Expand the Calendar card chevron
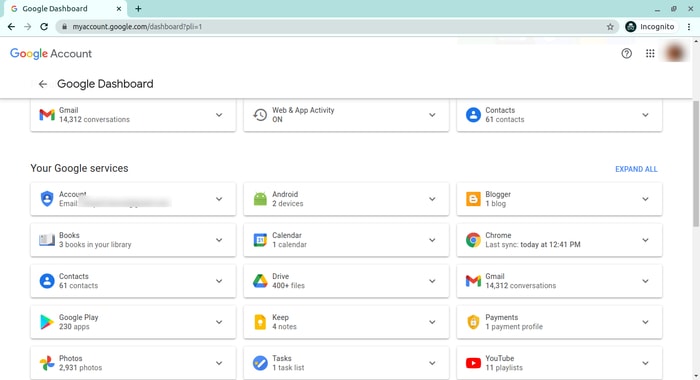Screen dimensions: 700x380 click(432, 240)
